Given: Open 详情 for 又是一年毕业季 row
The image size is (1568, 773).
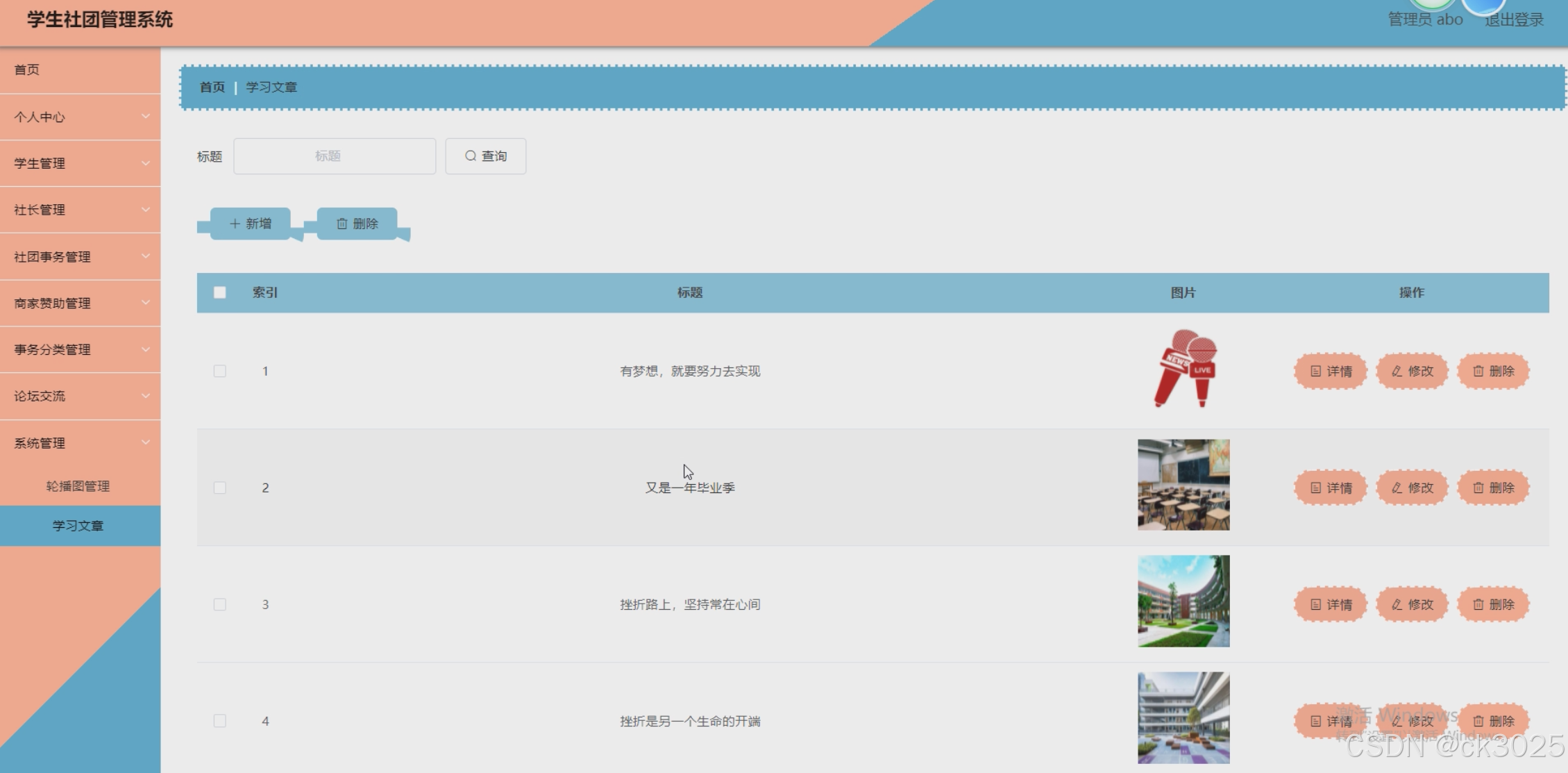Looking at the screenshot, I should point(1331,488).
